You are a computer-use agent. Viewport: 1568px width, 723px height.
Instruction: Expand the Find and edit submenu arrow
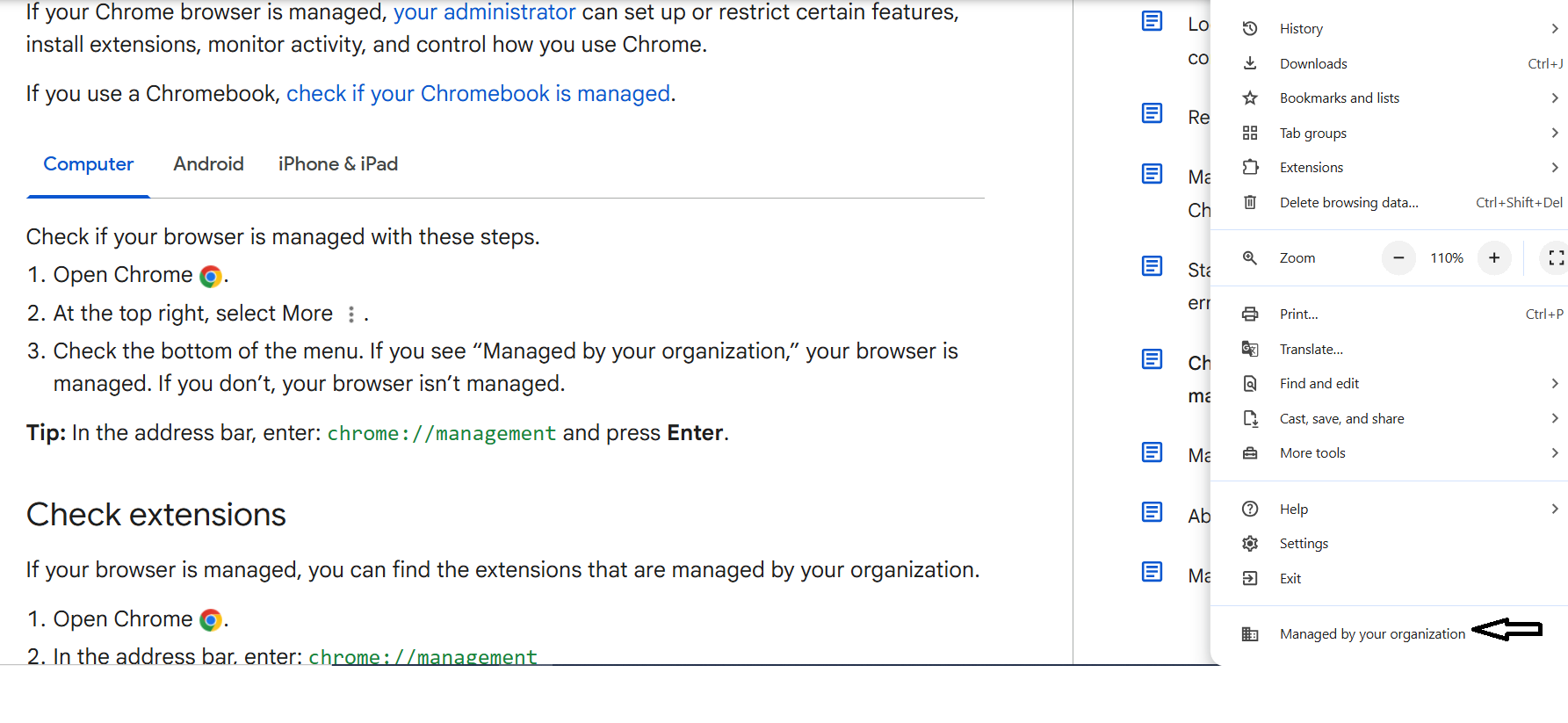point(1555,383)
